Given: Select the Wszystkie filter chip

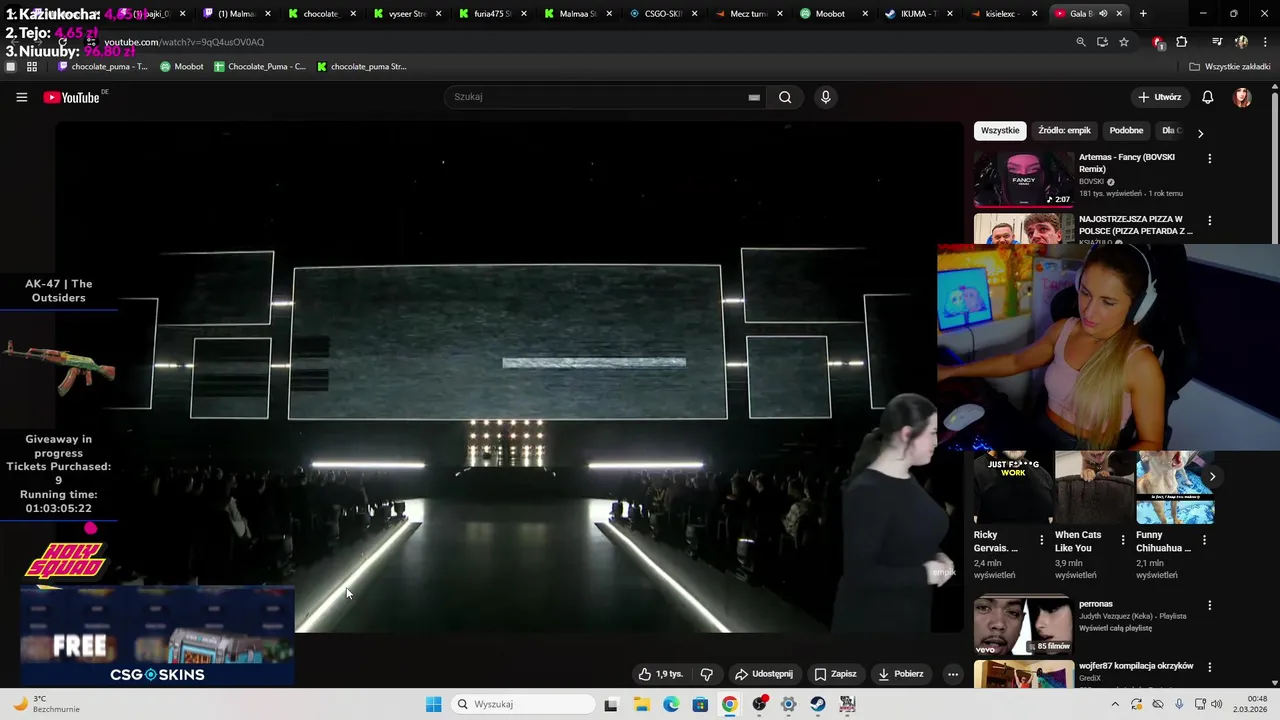Looking at the screenshot, I should coord(1000,131).
